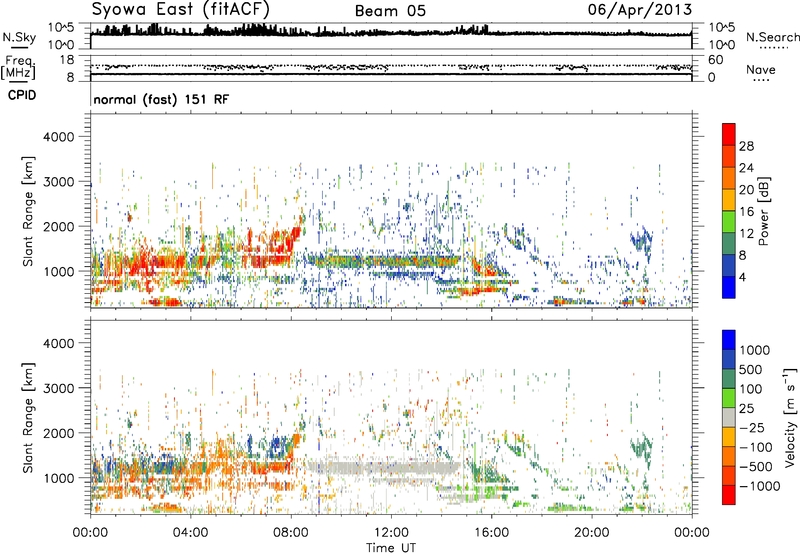This screenshot has height=554, width=800.
Task: Pick the blue top segment of Velocity colorbar
Action: [729, 340]
